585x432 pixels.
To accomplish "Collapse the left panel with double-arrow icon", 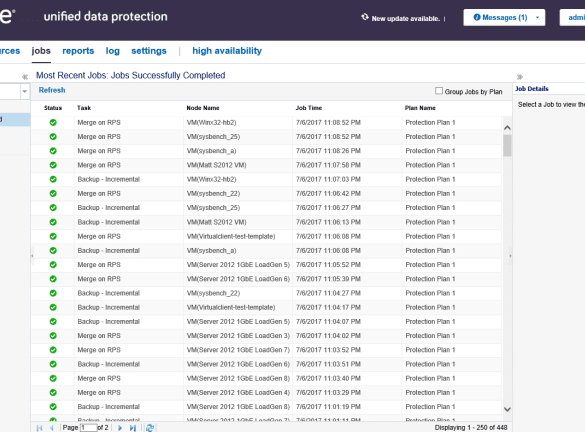I will [x=25, y=77].
